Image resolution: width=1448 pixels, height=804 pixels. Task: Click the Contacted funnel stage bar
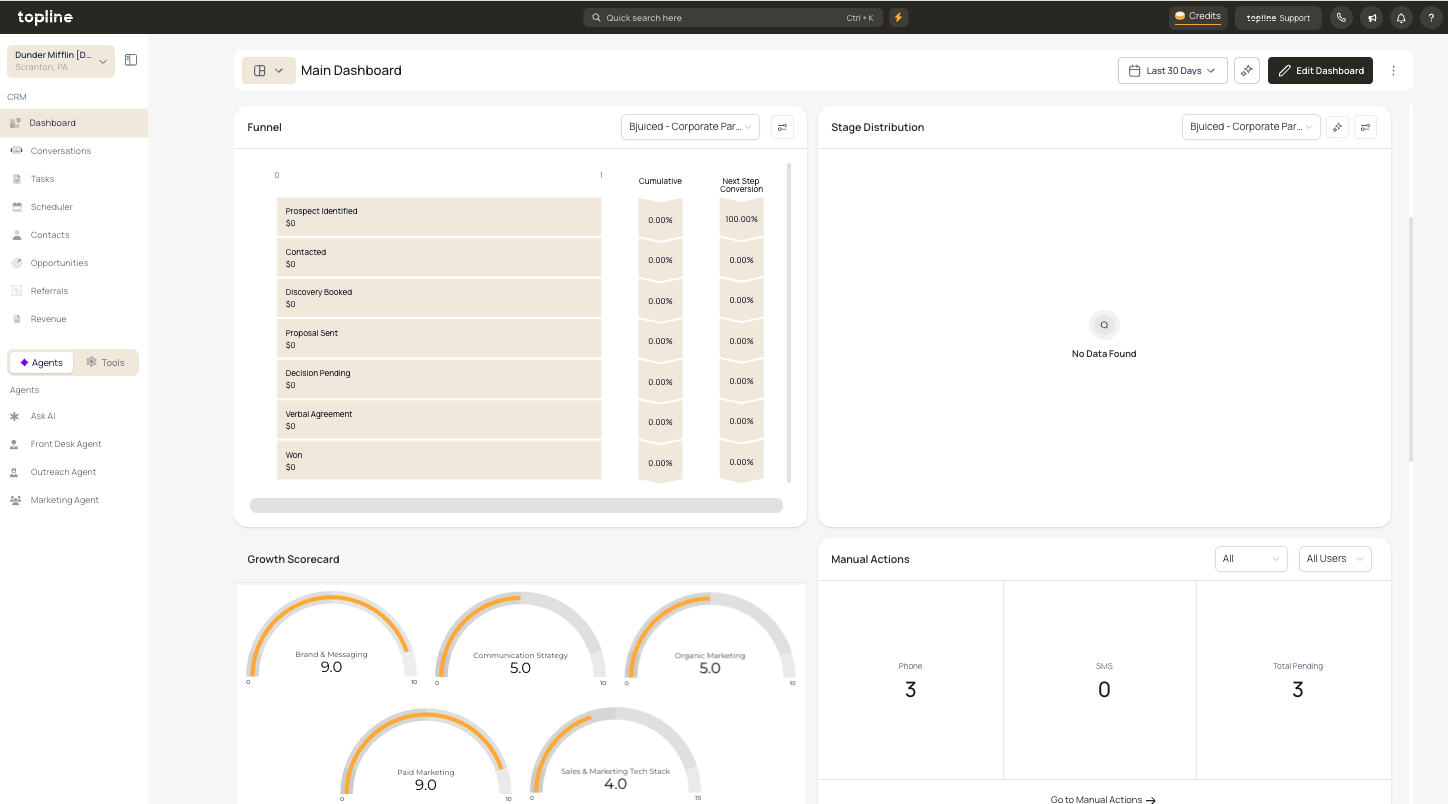(x=439, y=258)
